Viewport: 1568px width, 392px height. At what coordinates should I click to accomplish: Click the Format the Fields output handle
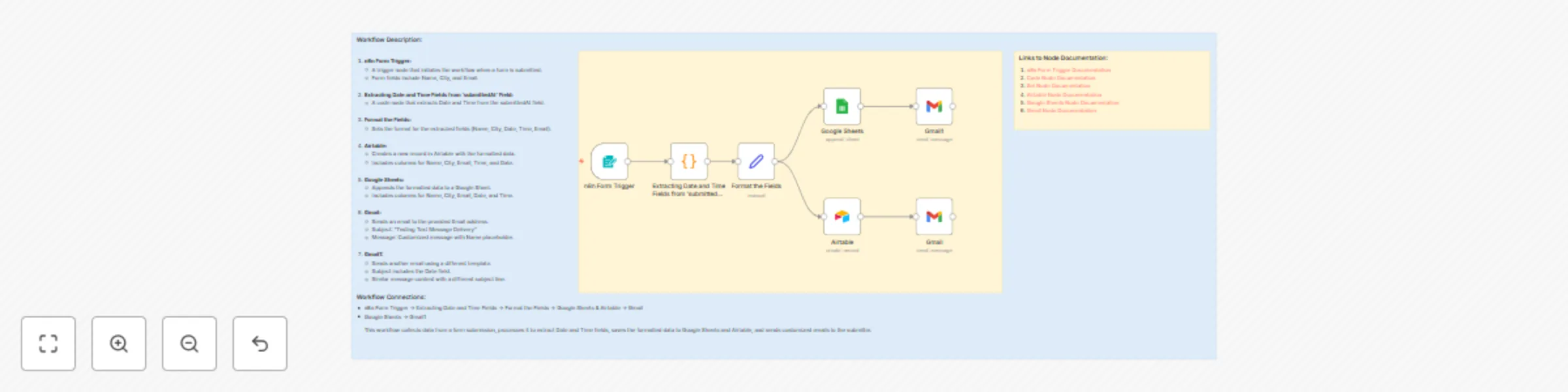coord(775,161)
